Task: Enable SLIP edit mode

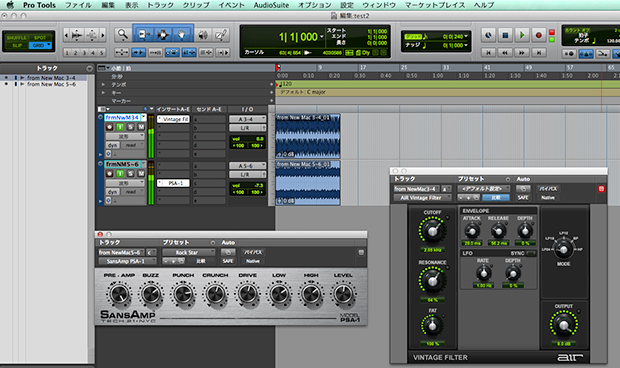Action: (17, 45)
